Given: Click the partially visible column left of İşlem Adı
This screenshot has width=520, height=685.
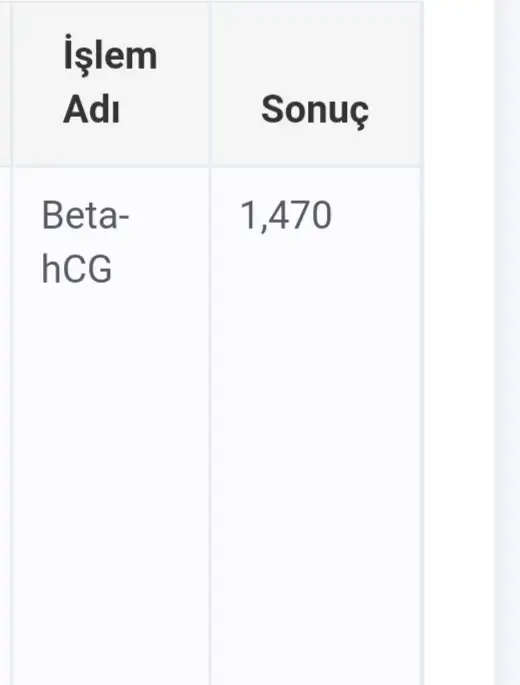Looking at the screenshot, I should click(x=4, y=426).
